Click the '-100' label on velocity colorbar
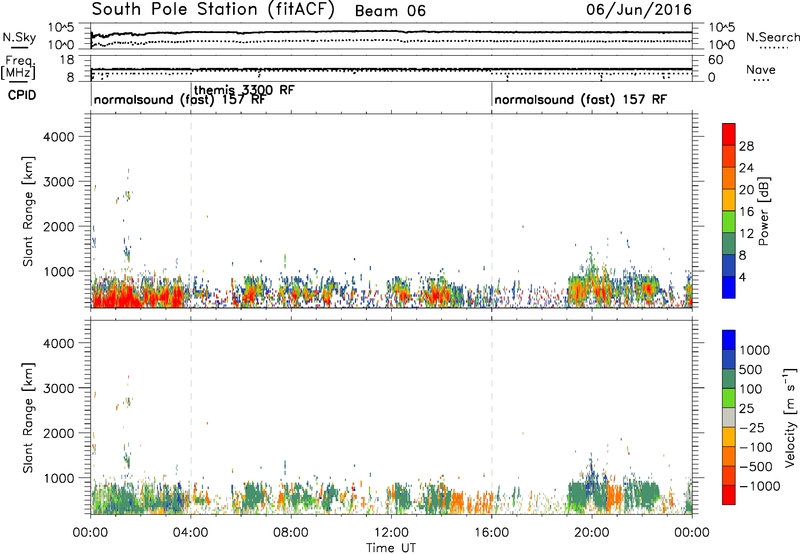 756,447
